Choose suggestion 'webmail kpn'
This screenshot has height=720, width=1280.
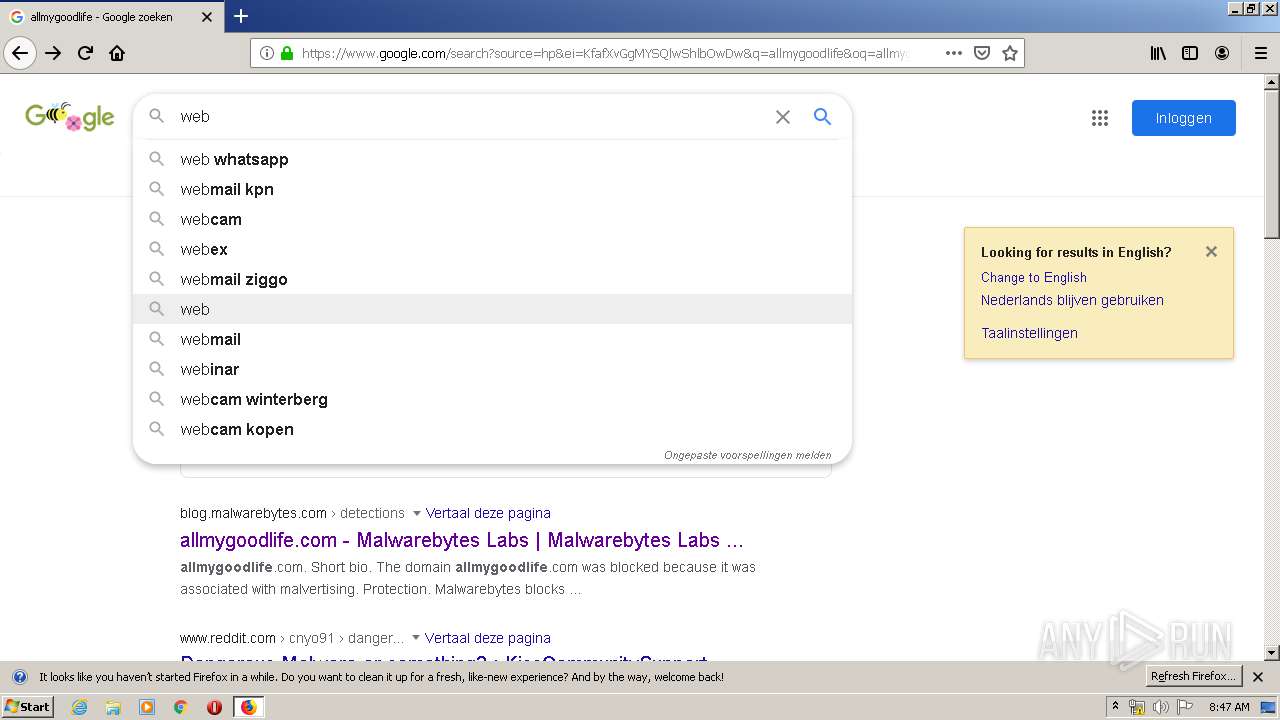(492, 189)
